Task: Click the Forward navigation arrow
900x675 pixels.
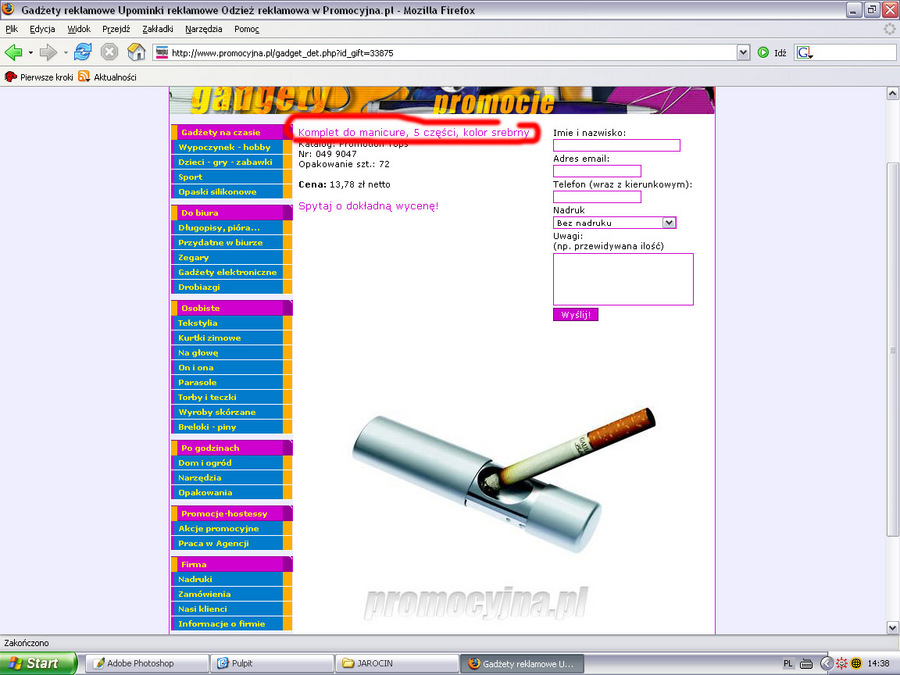Action: click(x=48, y=53)
